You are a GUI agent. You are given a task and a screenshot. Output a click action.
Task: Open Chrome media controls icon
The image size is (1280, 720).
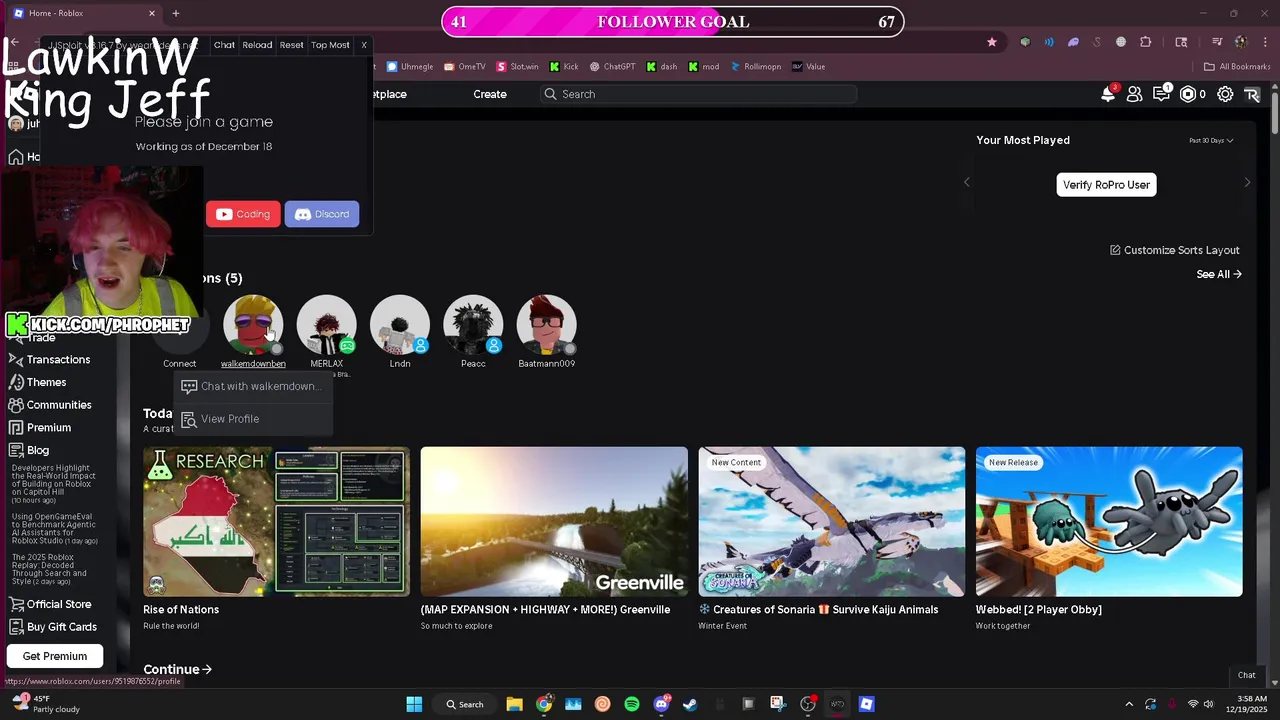click(1217, 42)
